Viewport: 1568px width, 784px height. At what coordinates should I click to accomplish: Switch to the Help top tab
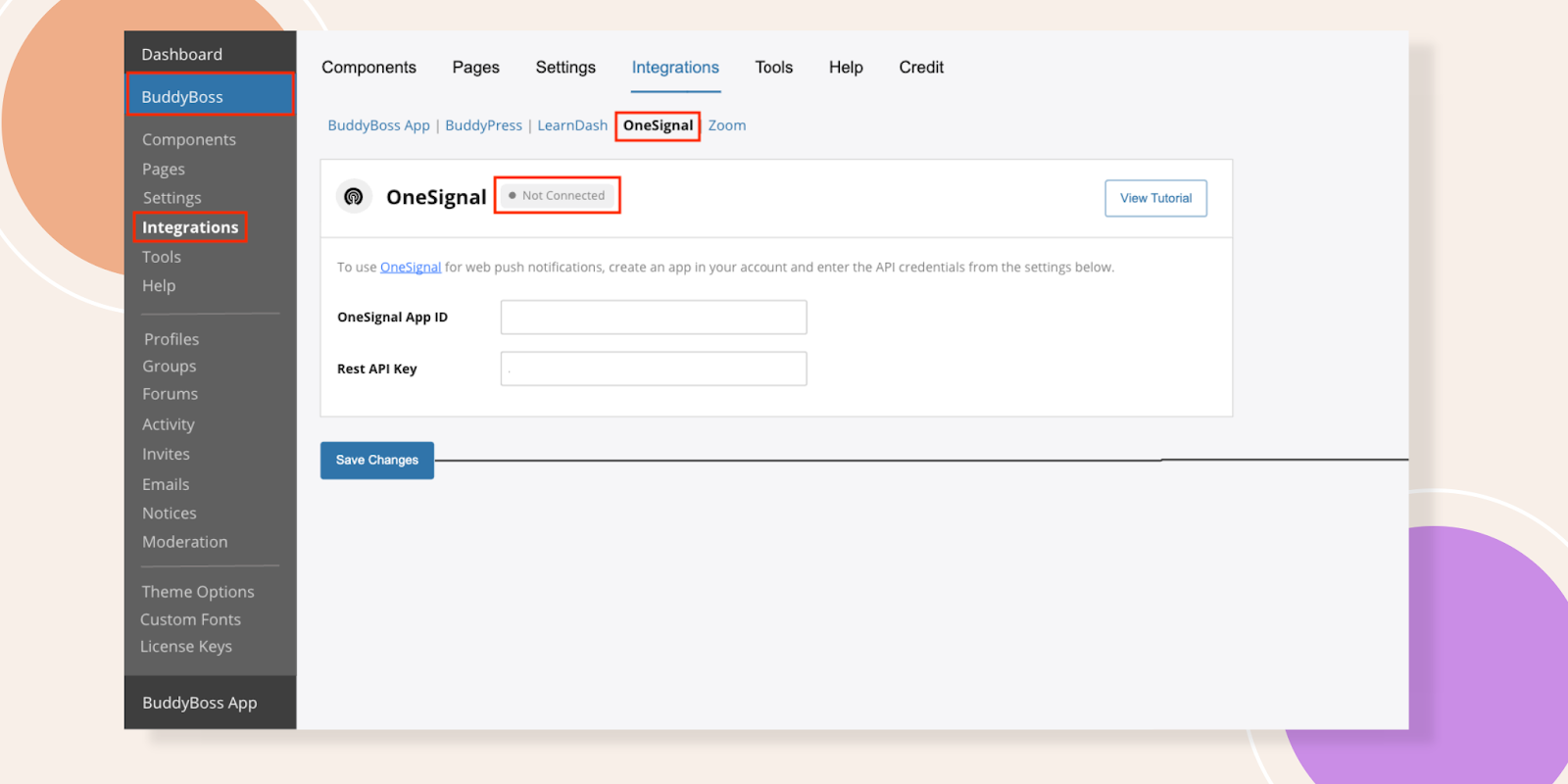coord(846,67)
